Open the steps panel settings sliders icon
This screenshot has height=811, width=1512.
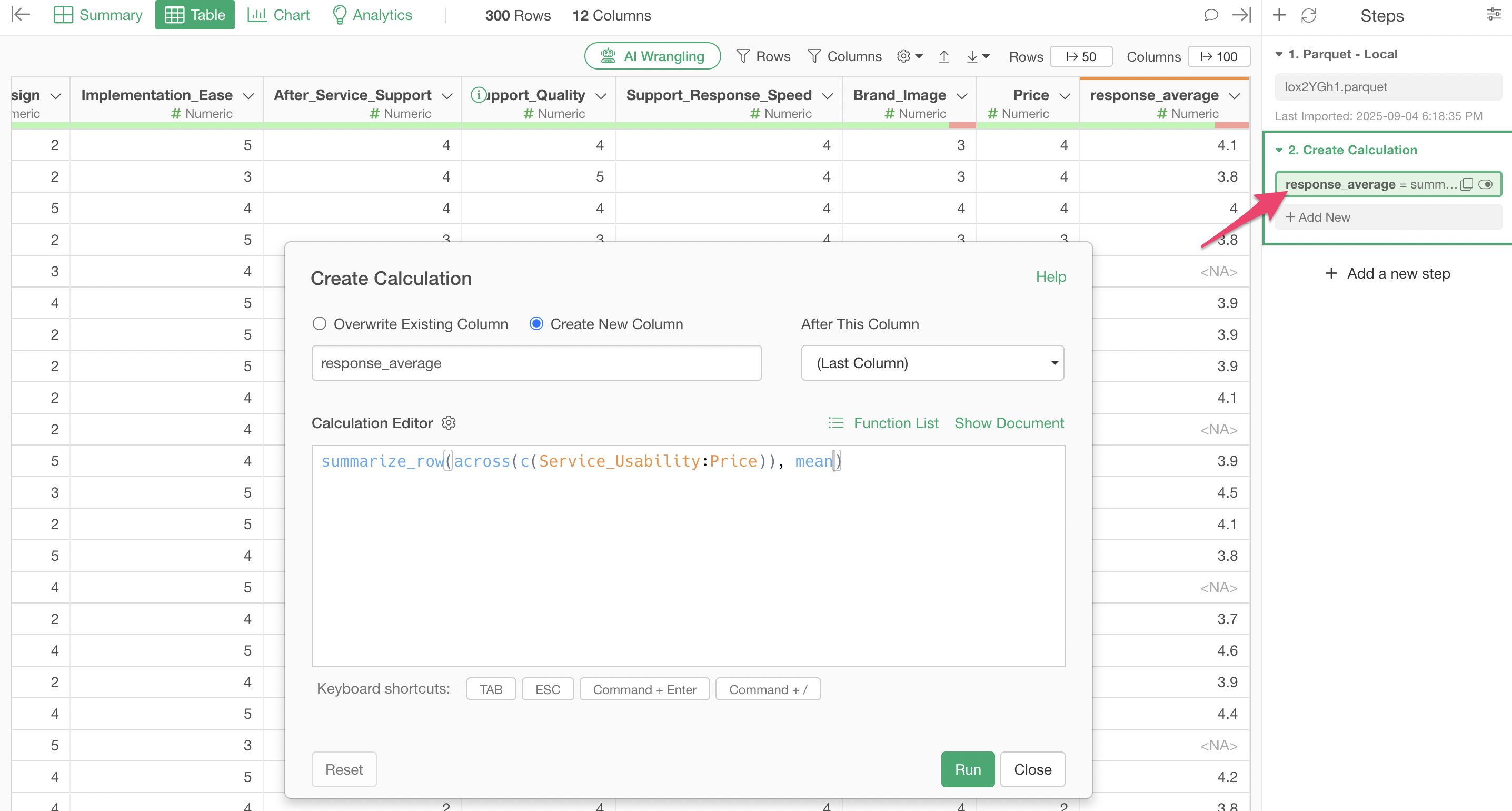[x=1493, y=15]
